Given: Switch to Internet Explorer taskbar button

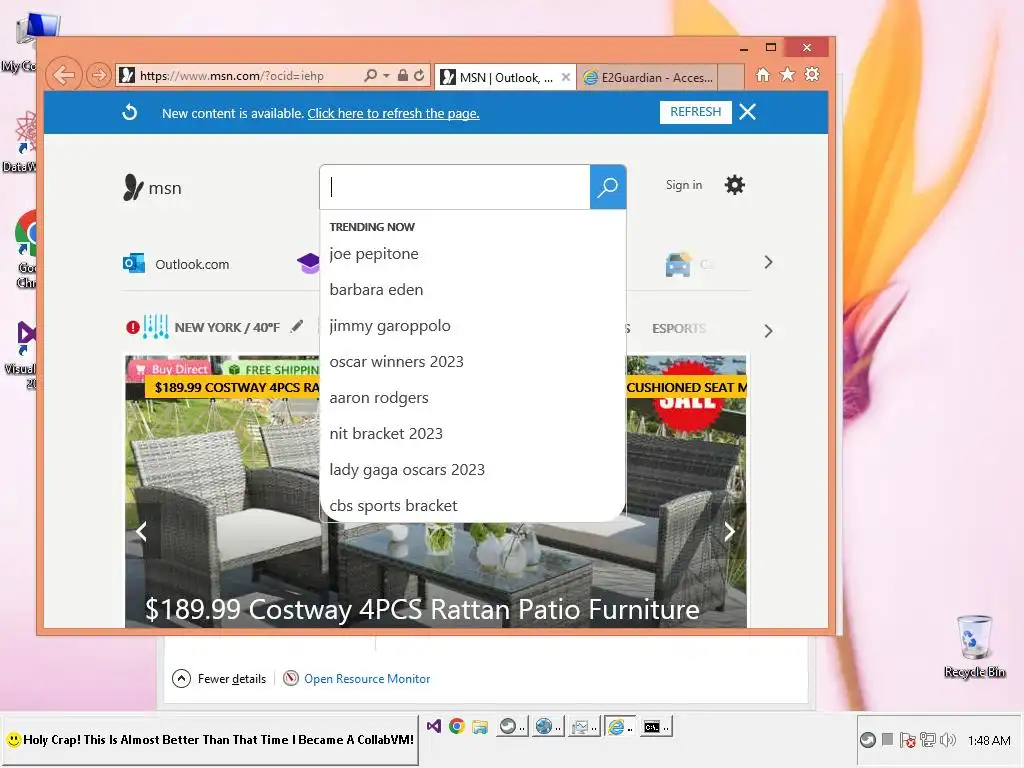Looking at the screenshot, I should [x=618, y=726].
